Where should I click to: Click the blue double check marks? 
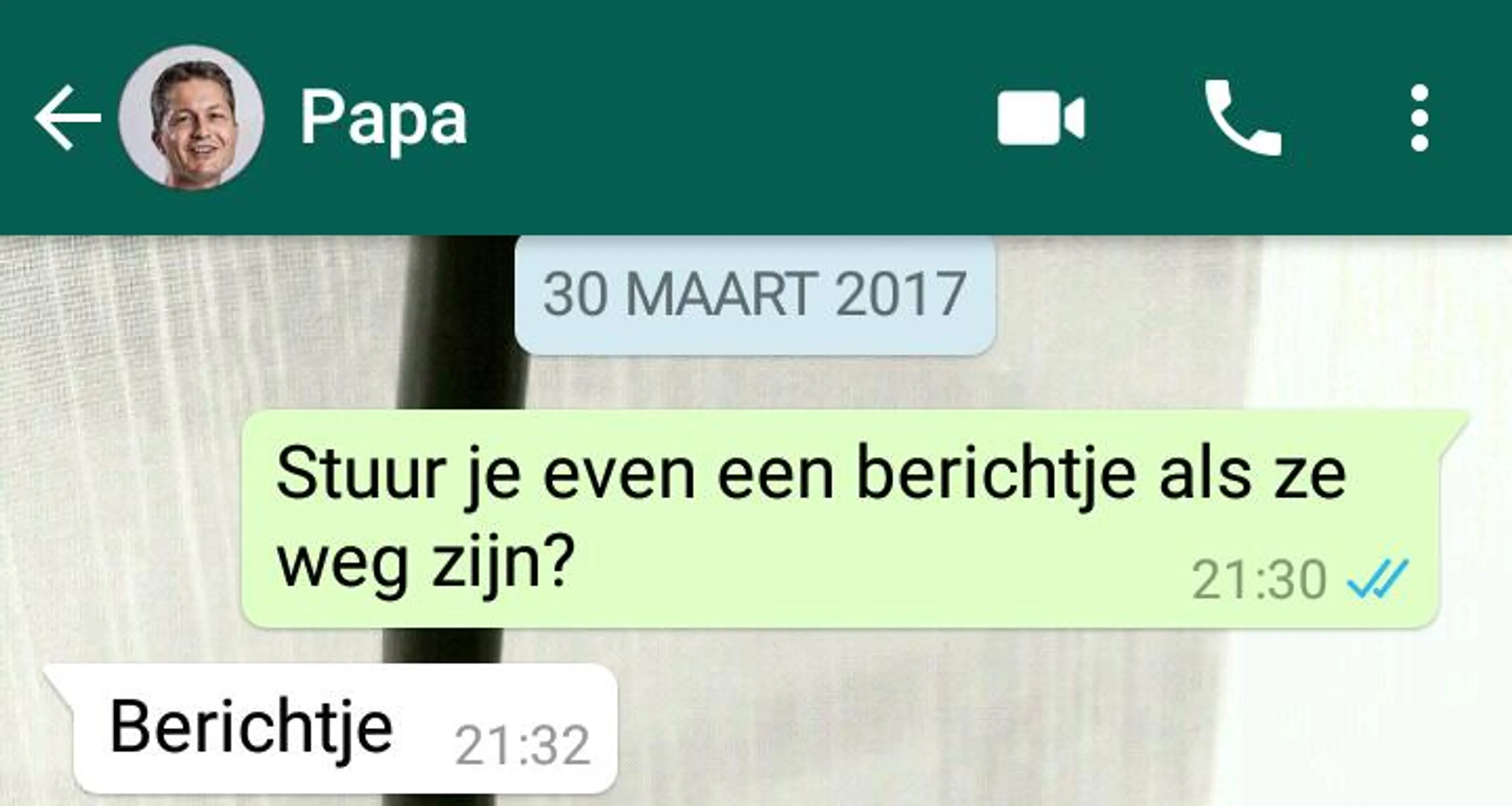point(1378,579)
